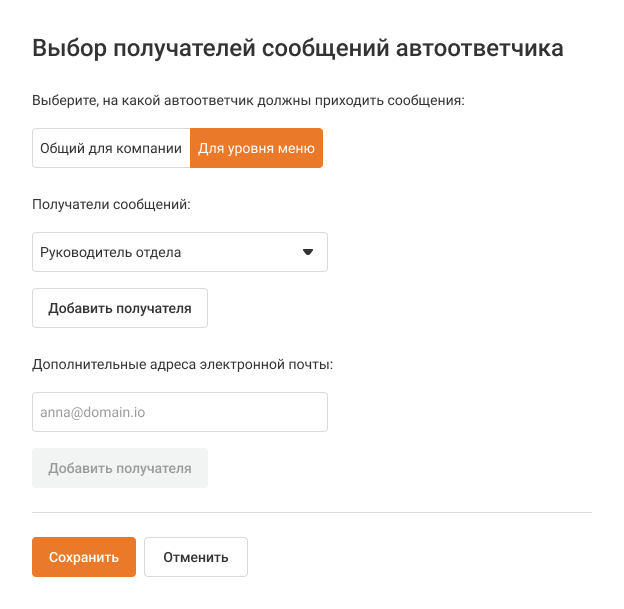Click the "anna@domain.io" placeholder text

(86, 412)
